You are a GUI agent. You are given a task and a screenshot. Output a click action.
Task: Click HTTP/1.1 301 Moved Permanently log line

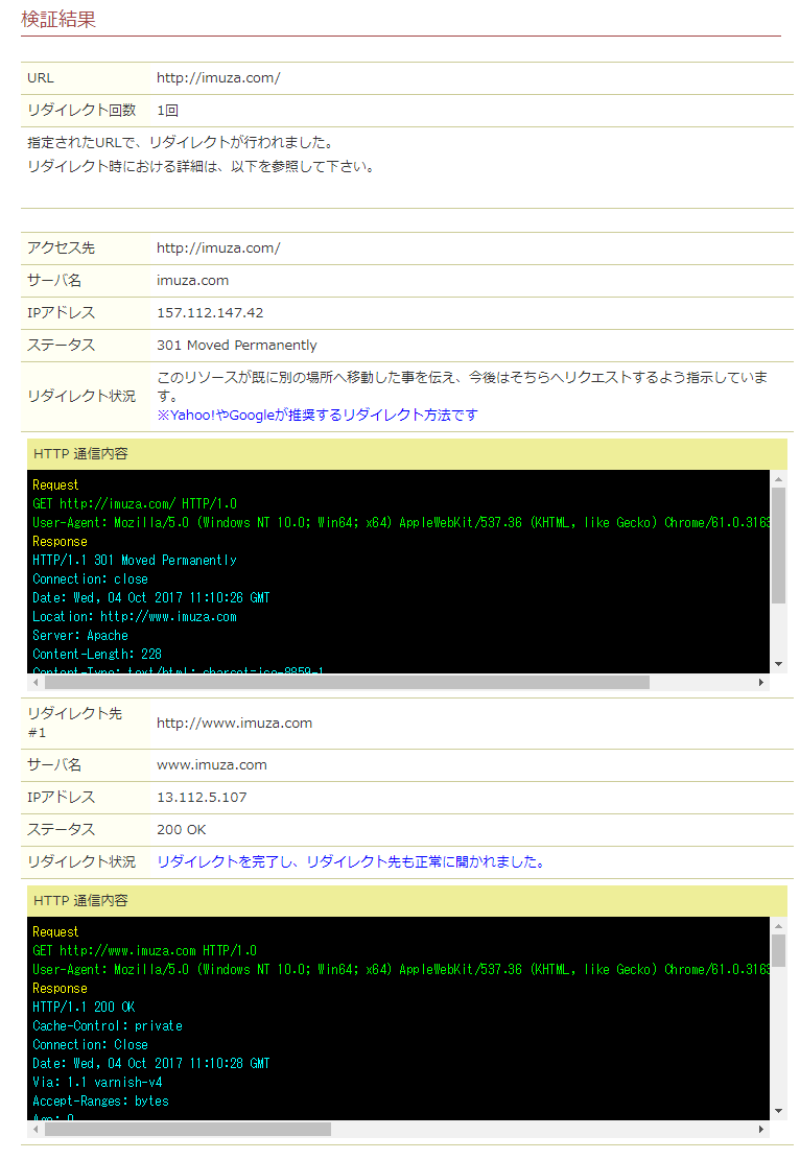[135, 560]
